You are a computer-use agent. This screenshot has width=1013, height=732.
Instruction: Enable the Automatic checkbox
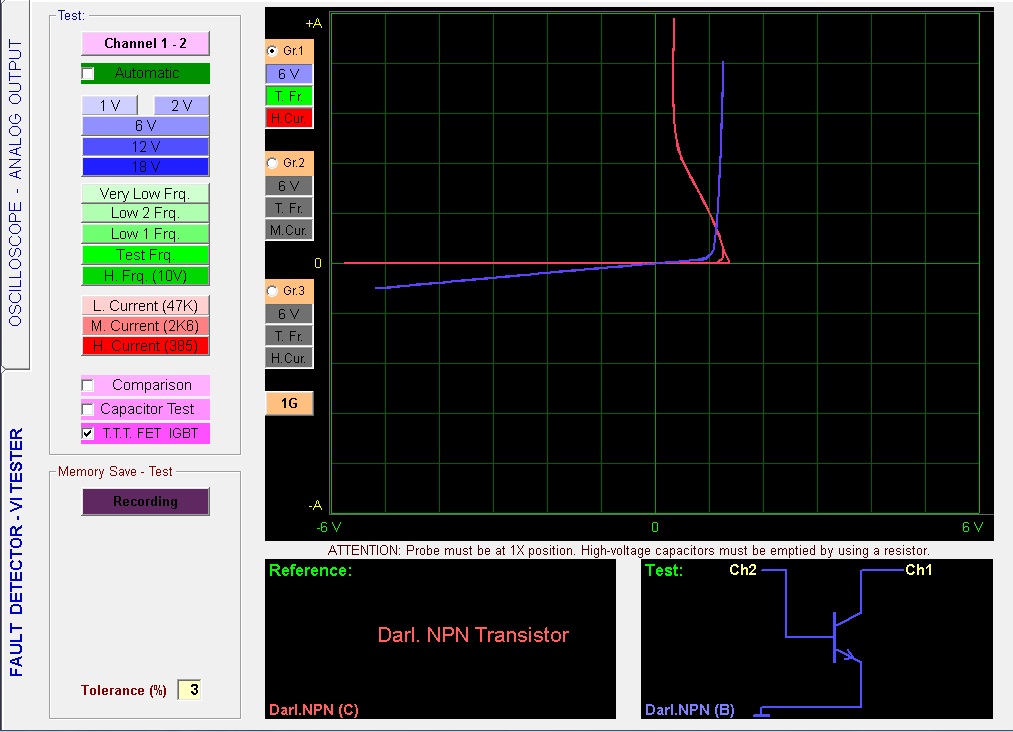pyautogui.click(x=88, y=73)
